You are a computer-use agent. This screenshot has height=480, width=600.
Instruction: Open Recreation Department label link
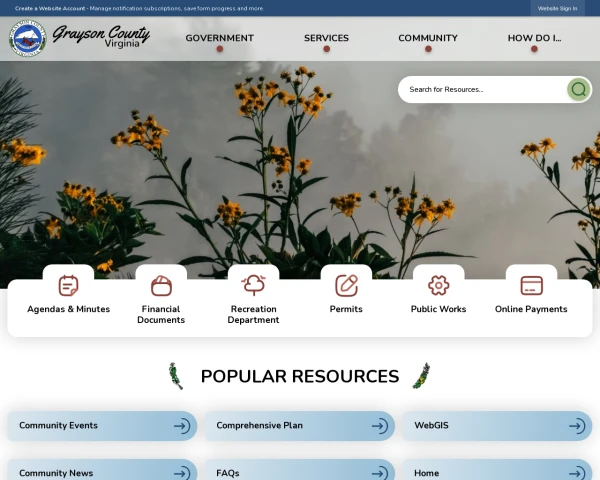tap(253, 314)
